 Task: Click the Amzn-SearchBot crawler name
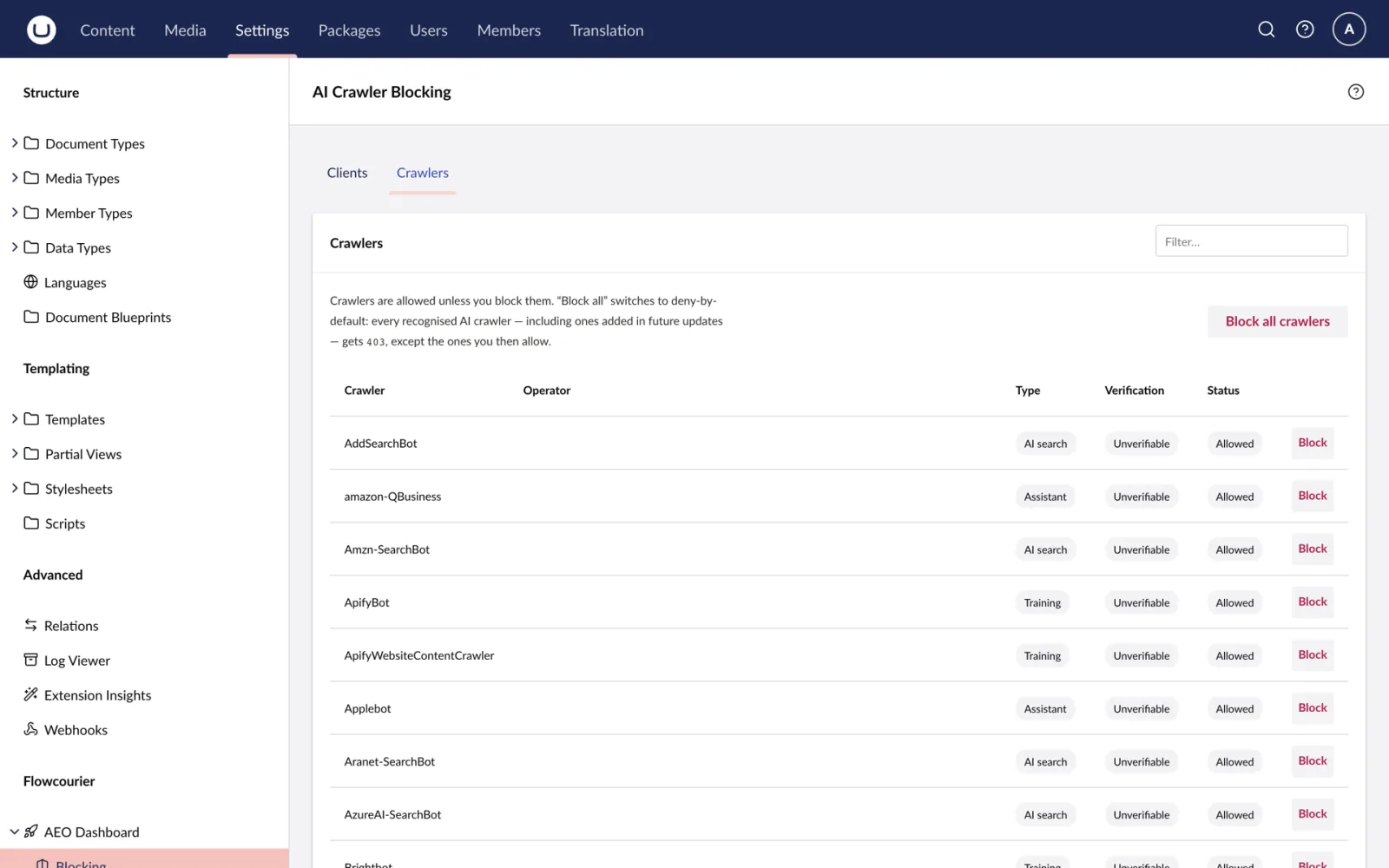coord(387,549)
